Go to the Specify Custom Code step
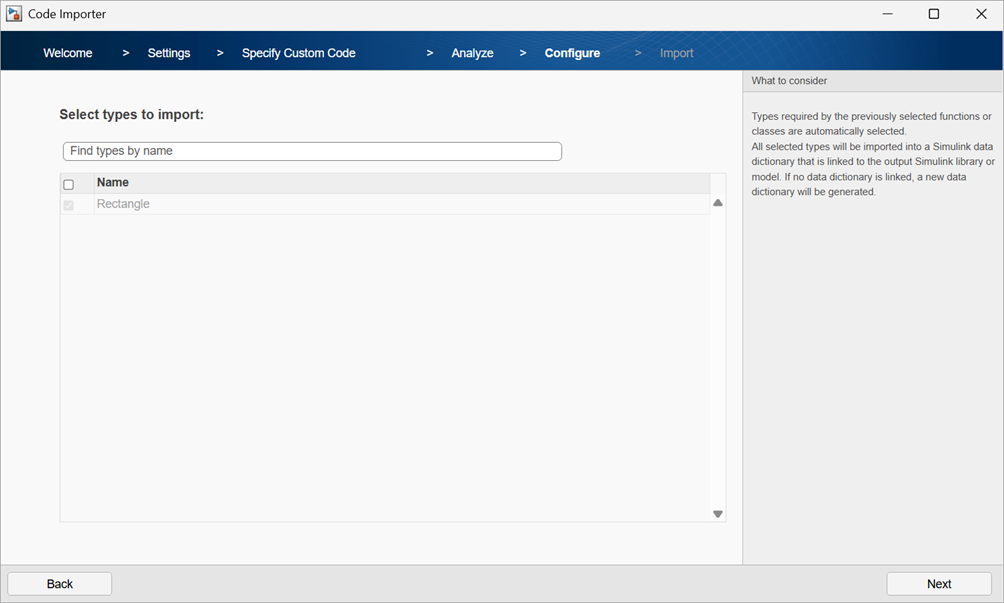 [x=298, y=52]
